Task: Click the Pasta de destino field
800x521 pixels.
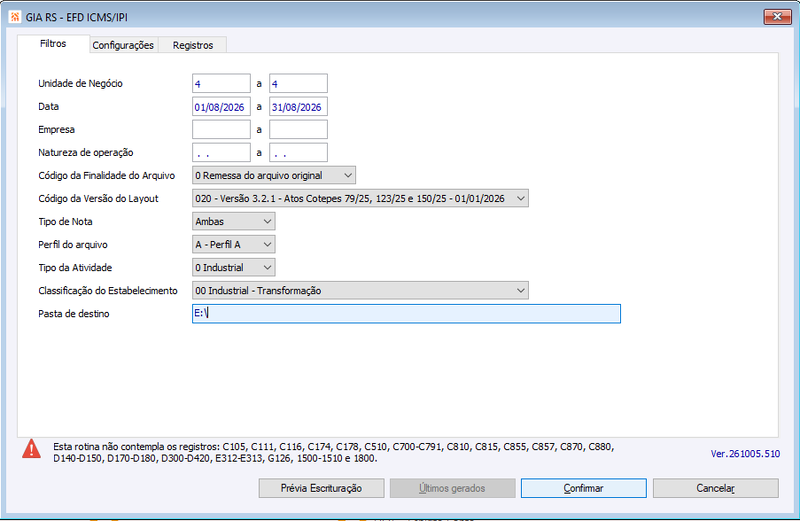Action: point(406,313)
